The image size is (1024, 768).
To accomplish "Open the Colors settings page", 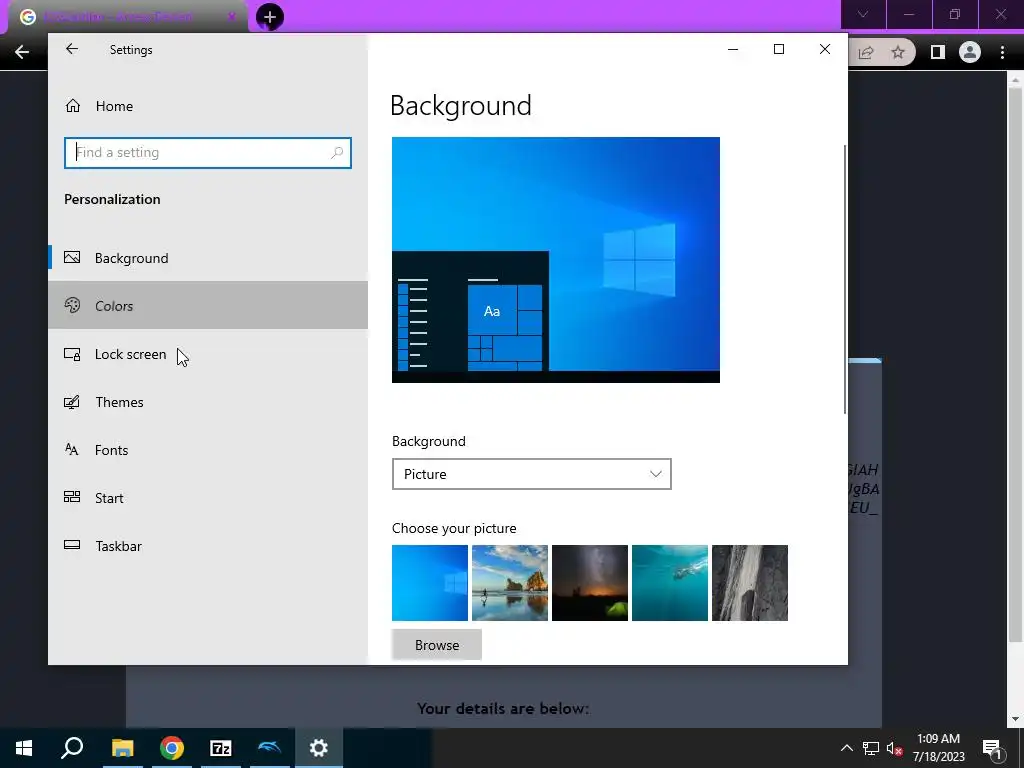I will tap(208, 305).
